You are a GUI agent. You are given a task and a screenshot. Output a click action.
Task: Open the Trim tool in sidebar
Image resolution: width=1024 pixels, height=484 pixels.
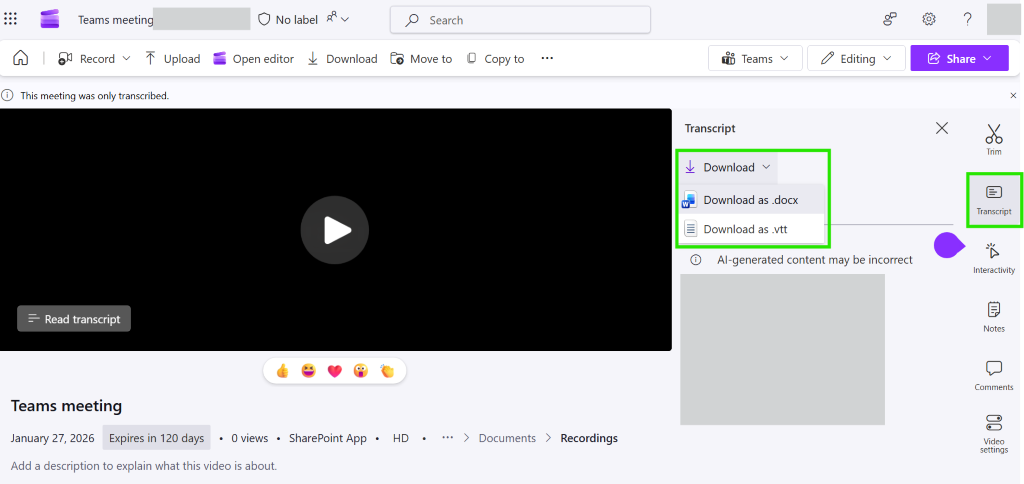(994, 139)
